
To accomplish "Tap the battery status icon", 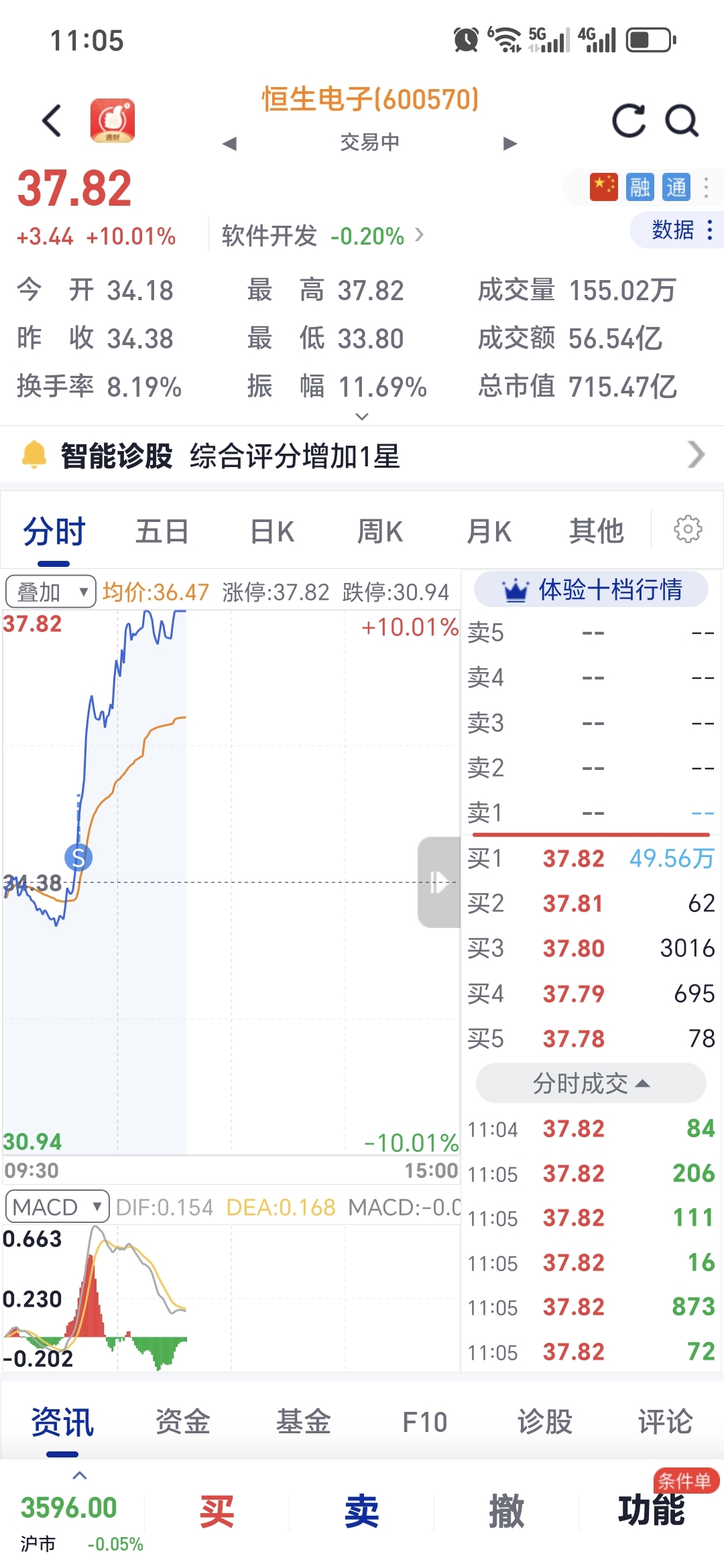I will [652, 40].
